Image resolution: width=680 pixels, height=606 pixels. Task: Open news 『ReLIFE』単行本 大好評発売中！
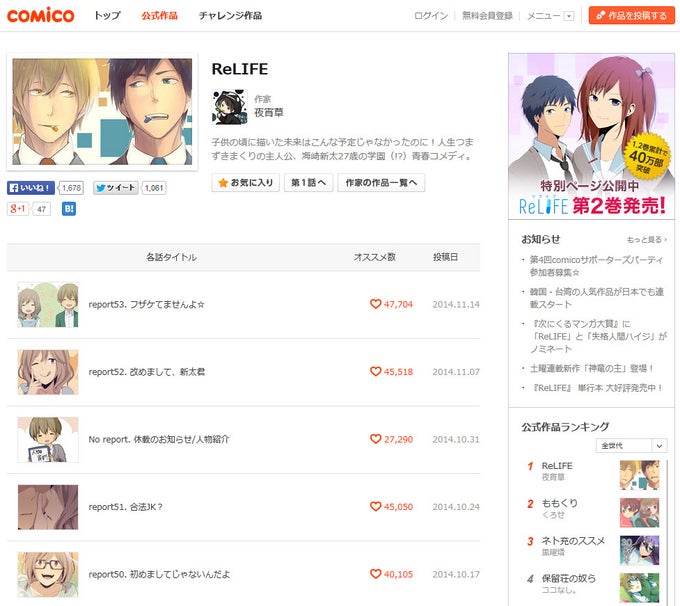597,388
